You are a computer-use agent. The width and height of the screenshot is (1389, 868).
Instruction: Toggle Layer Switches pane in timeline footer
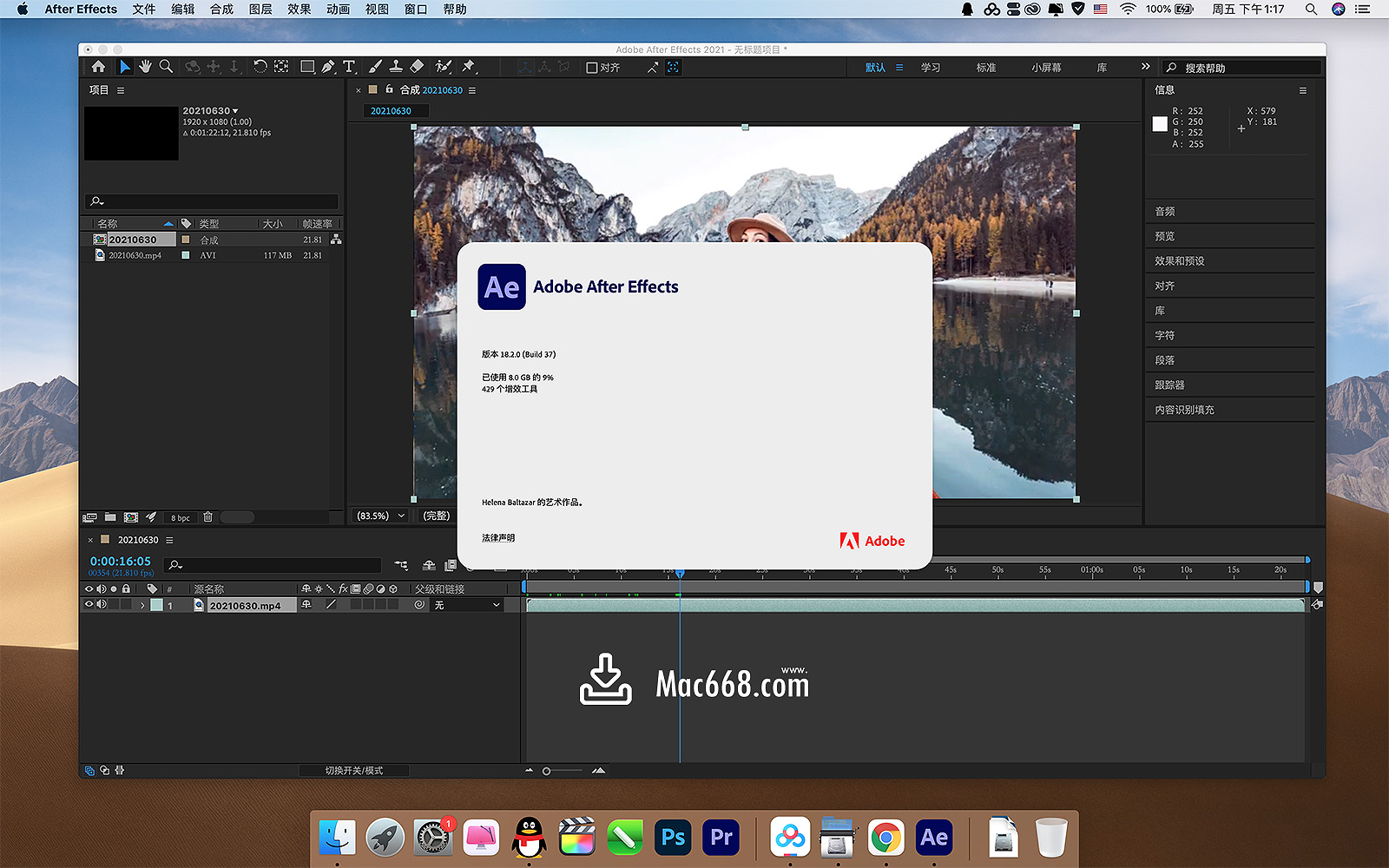point(90,771)
